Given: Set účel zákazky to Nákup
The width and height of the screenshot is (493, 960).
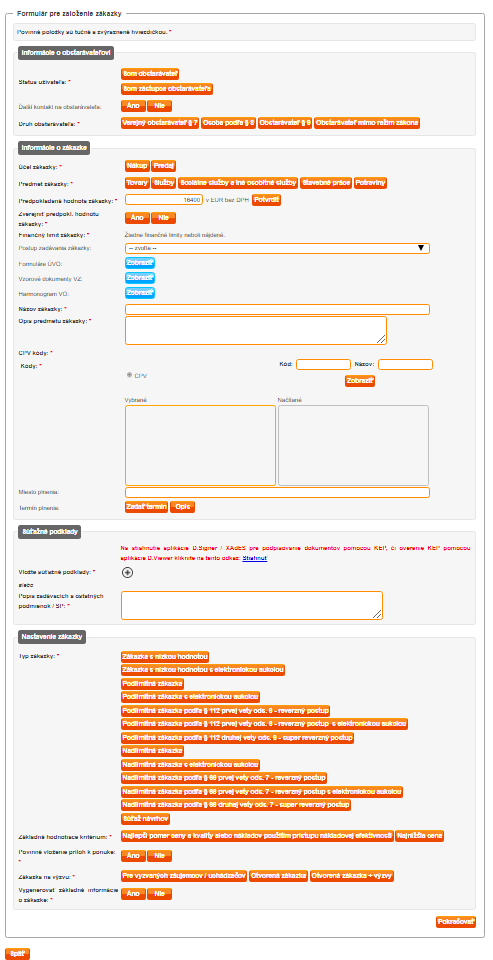Looking at the screenshot, I should tap(137, 166).
